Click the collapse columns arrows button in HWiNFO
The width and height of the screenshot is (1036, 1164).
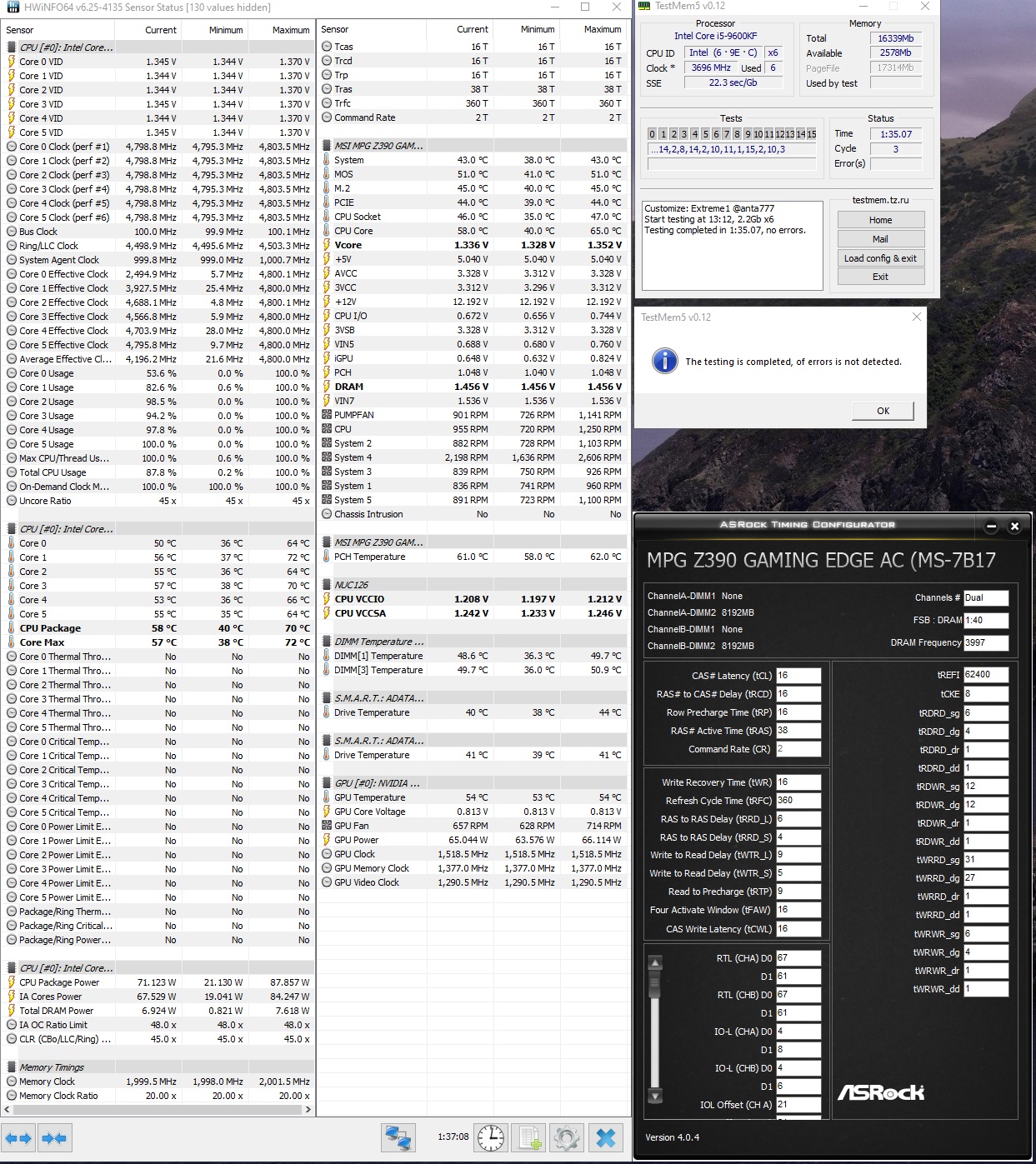point(54,1137)
